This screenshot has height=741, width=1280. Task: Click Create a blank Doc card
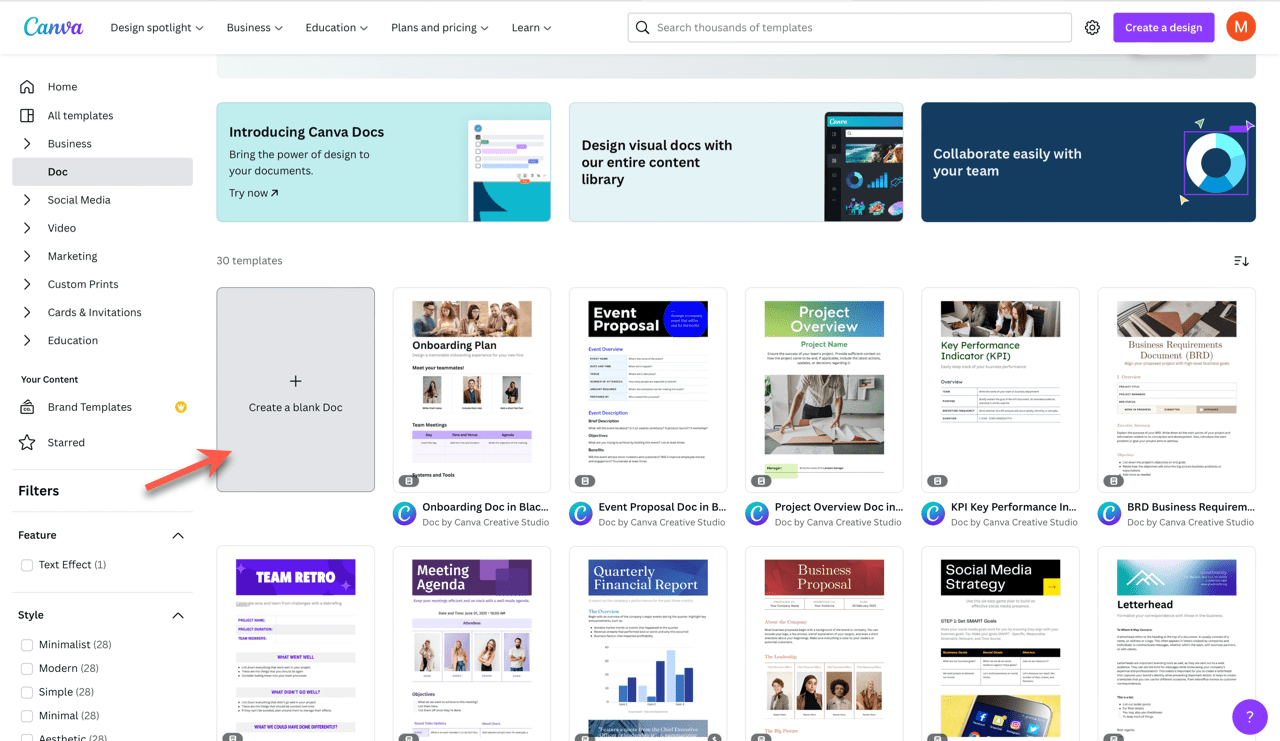[x=296, y=390]
